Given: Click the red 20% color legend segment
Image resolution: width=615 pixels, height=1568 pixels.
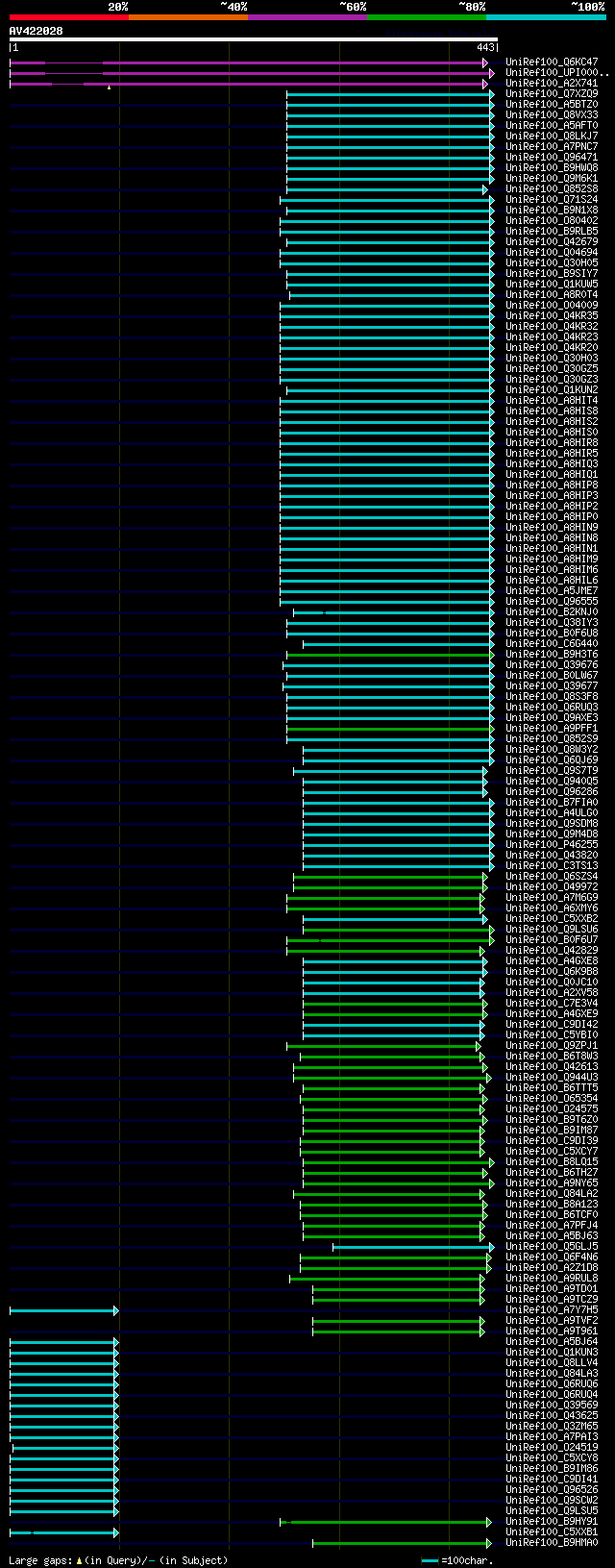Looking at the screenshot, I should click(x=69, y=17).
